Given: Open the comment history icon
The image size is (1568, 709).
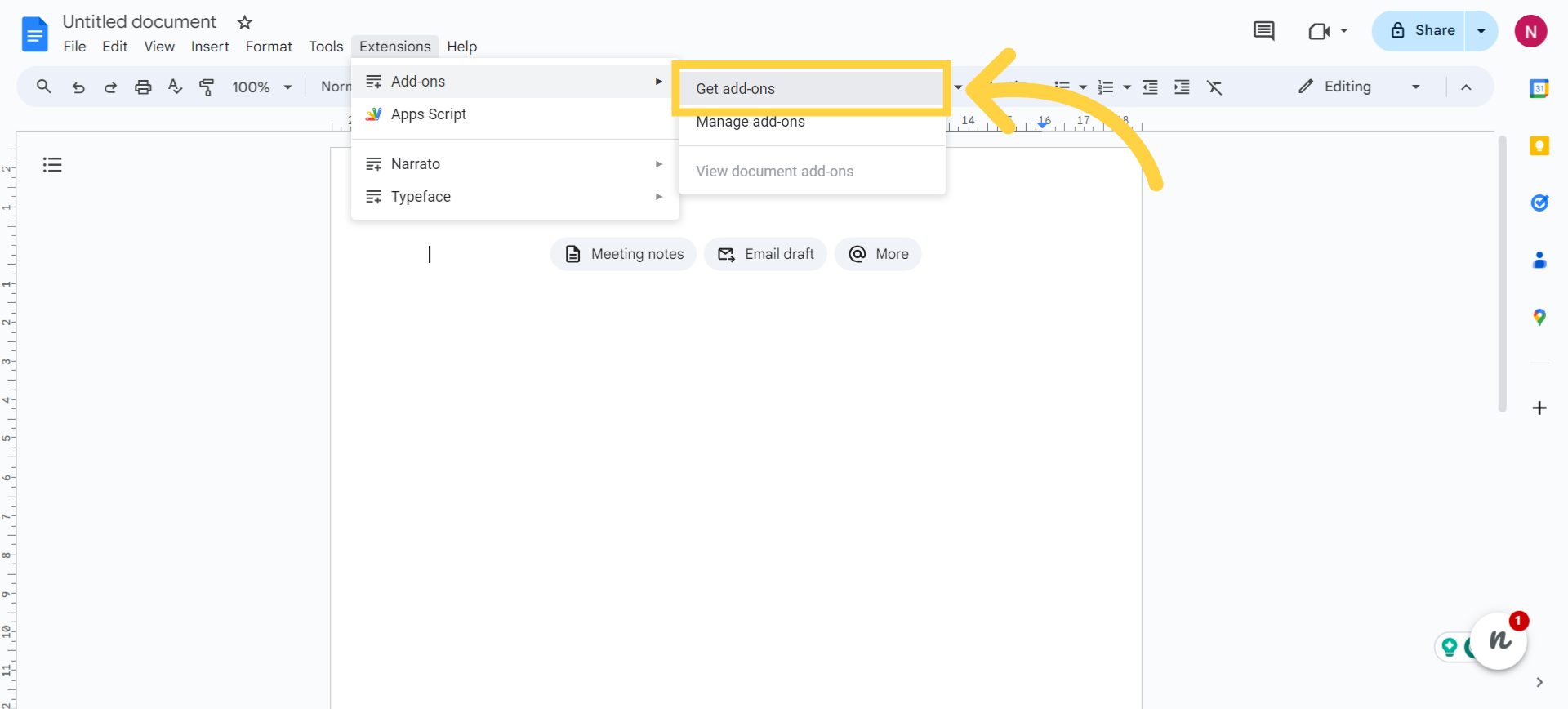Looking at the screenshot, I should click(1263, 31).
